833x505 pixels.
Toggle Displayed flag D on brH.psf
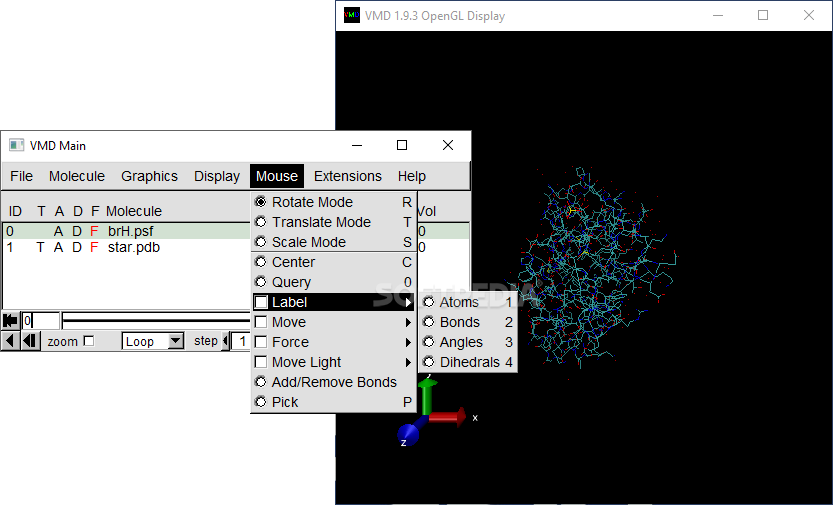click(x=77, y=231)
